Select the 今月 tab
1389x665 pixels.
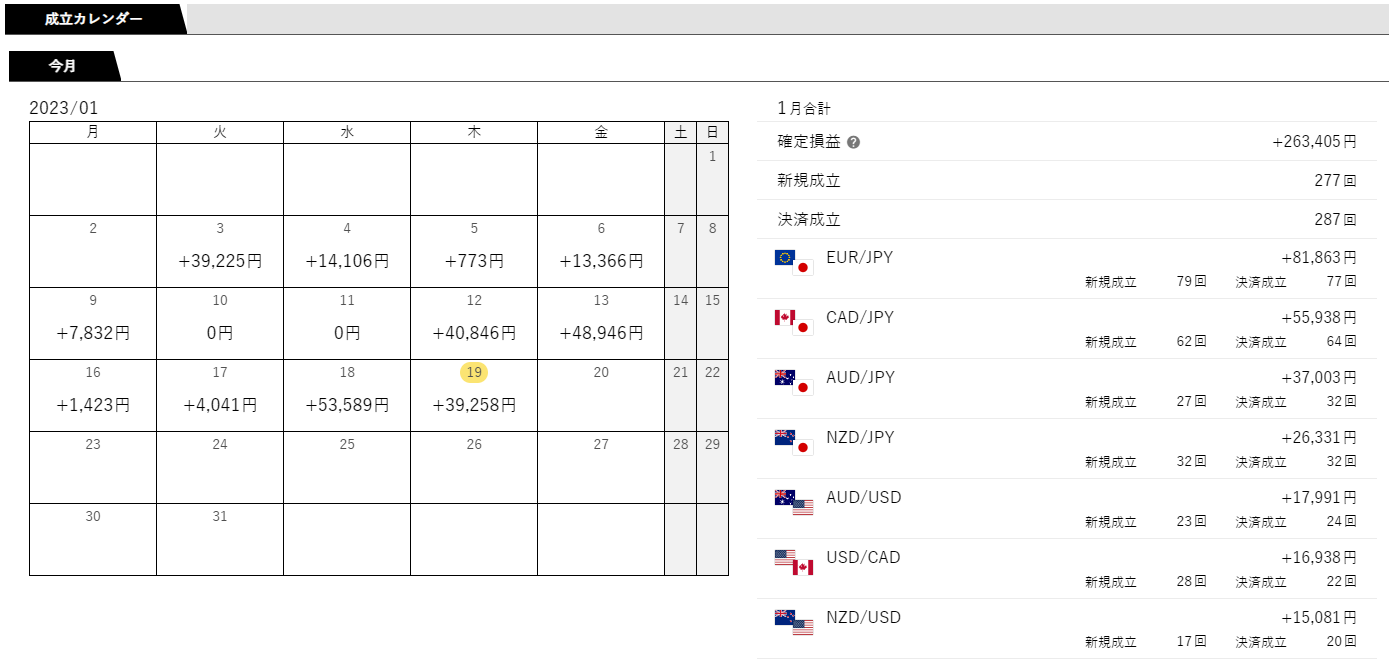[x=62, y=66]
